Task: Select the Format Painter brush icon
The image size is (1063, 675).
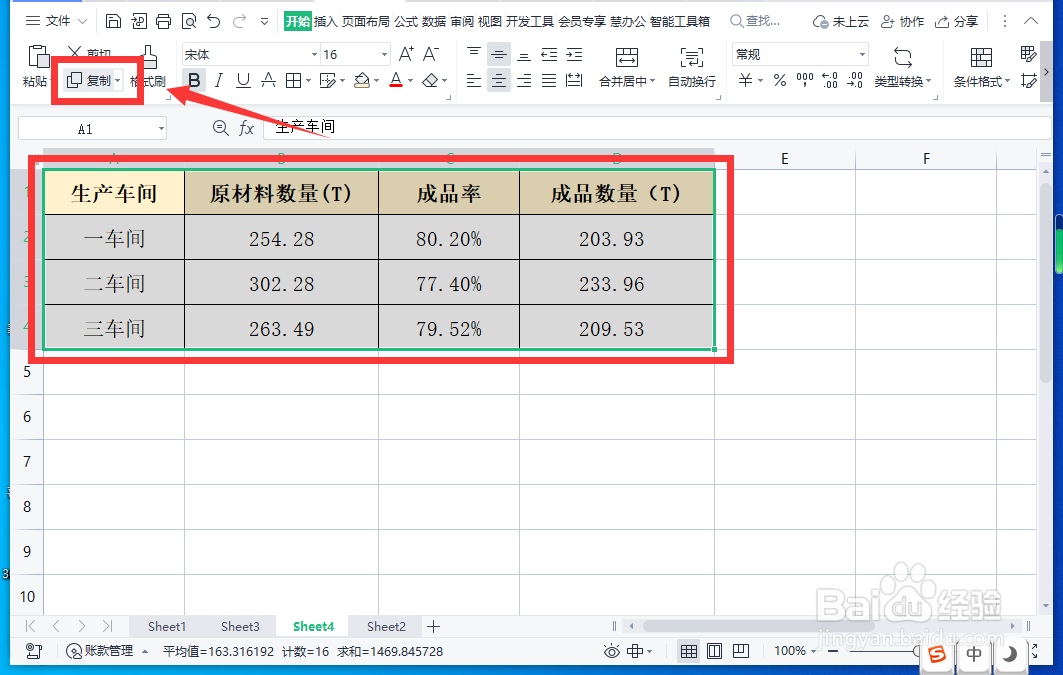Action: 148,58
